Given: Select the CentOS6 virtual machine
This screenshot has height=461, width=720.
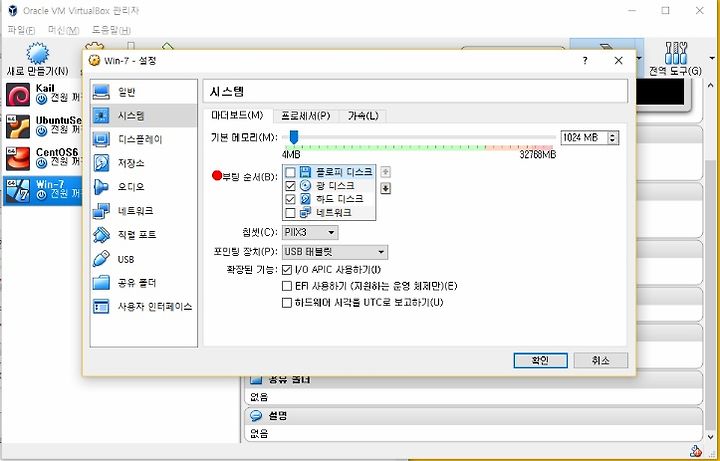Looking at the screenshot, I should [42, 158].
